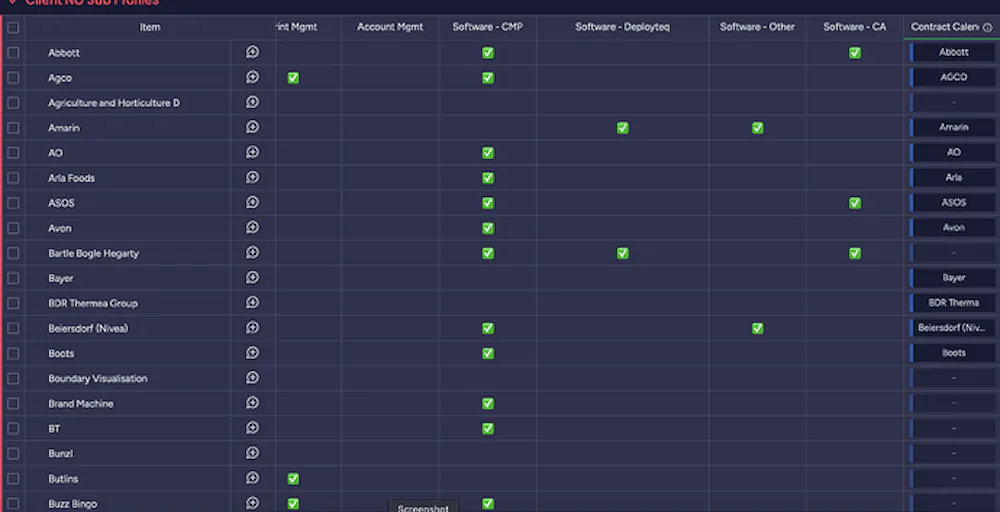This screenshot has width=1000, height=512.
Task: Click Software - Other column header
Action: click(757, 27)
